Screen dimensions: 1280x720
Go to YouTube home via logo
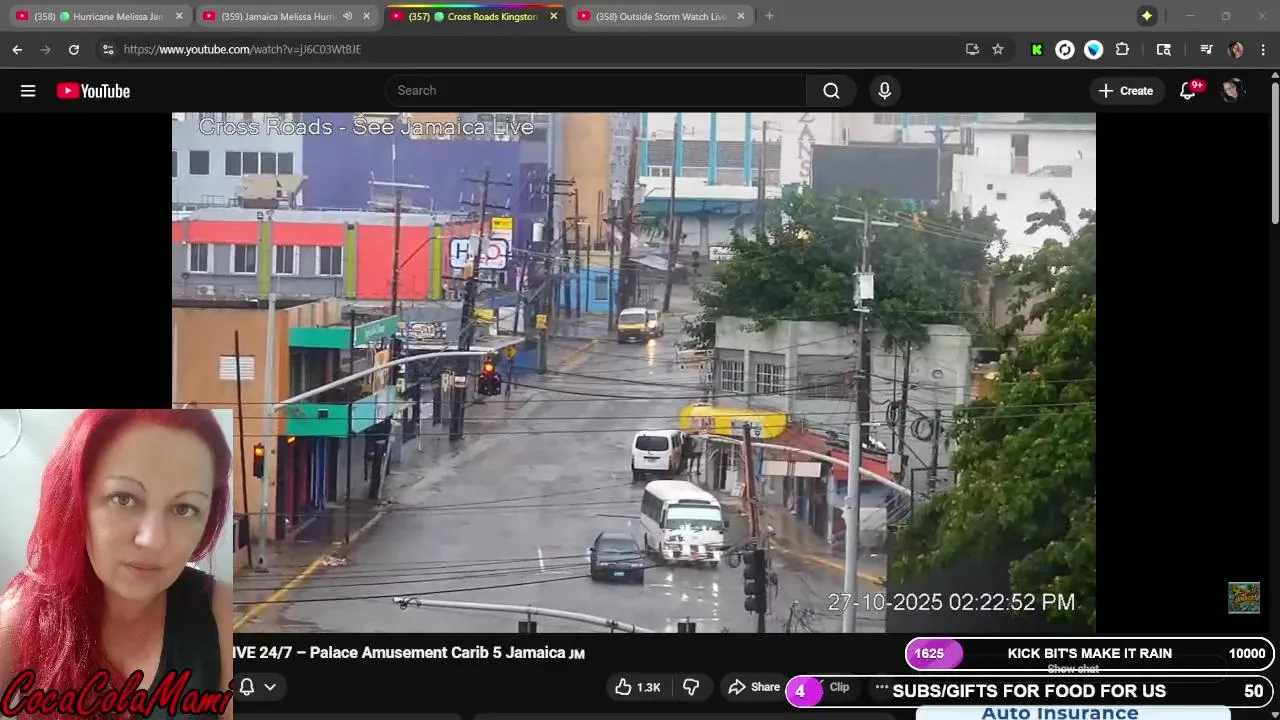click(x=93, y=91)
